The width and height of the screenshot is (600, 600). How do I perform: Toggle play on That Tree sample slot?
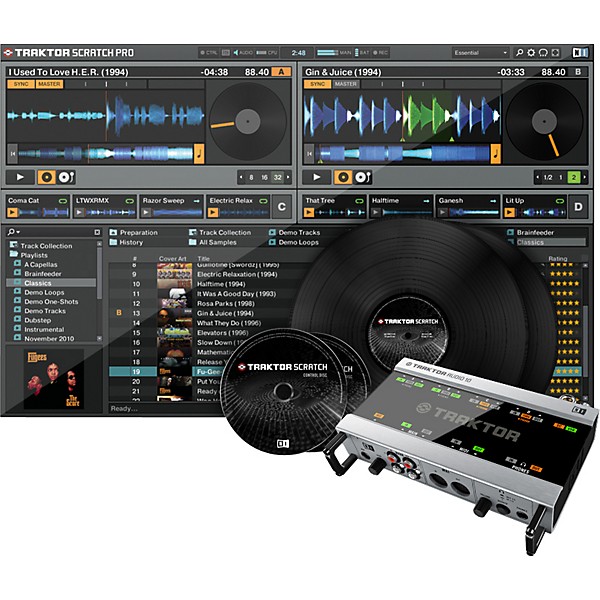pyautogui.click(x=310, y=213)
